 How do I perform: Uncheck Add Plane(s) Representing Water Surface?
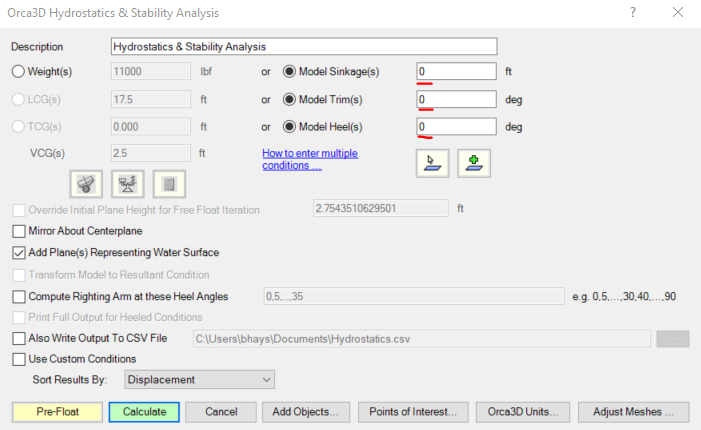click(19, 253)
